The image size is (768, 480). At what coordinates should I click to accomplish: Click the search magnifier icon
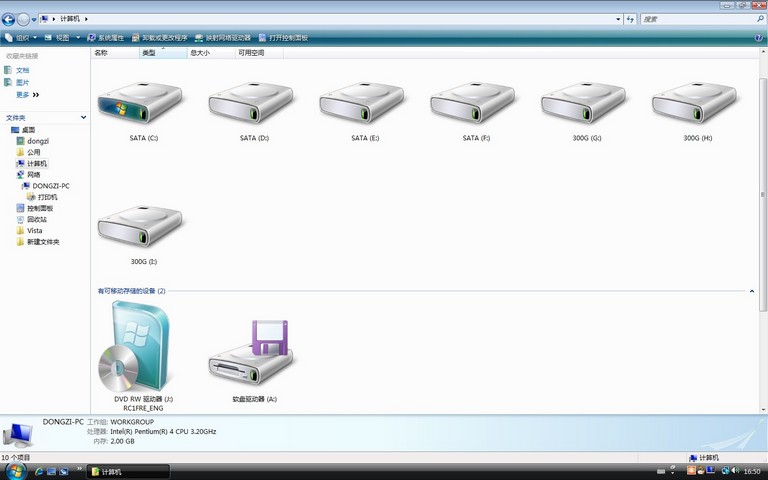pyautogui.click(x=761, y=19)
